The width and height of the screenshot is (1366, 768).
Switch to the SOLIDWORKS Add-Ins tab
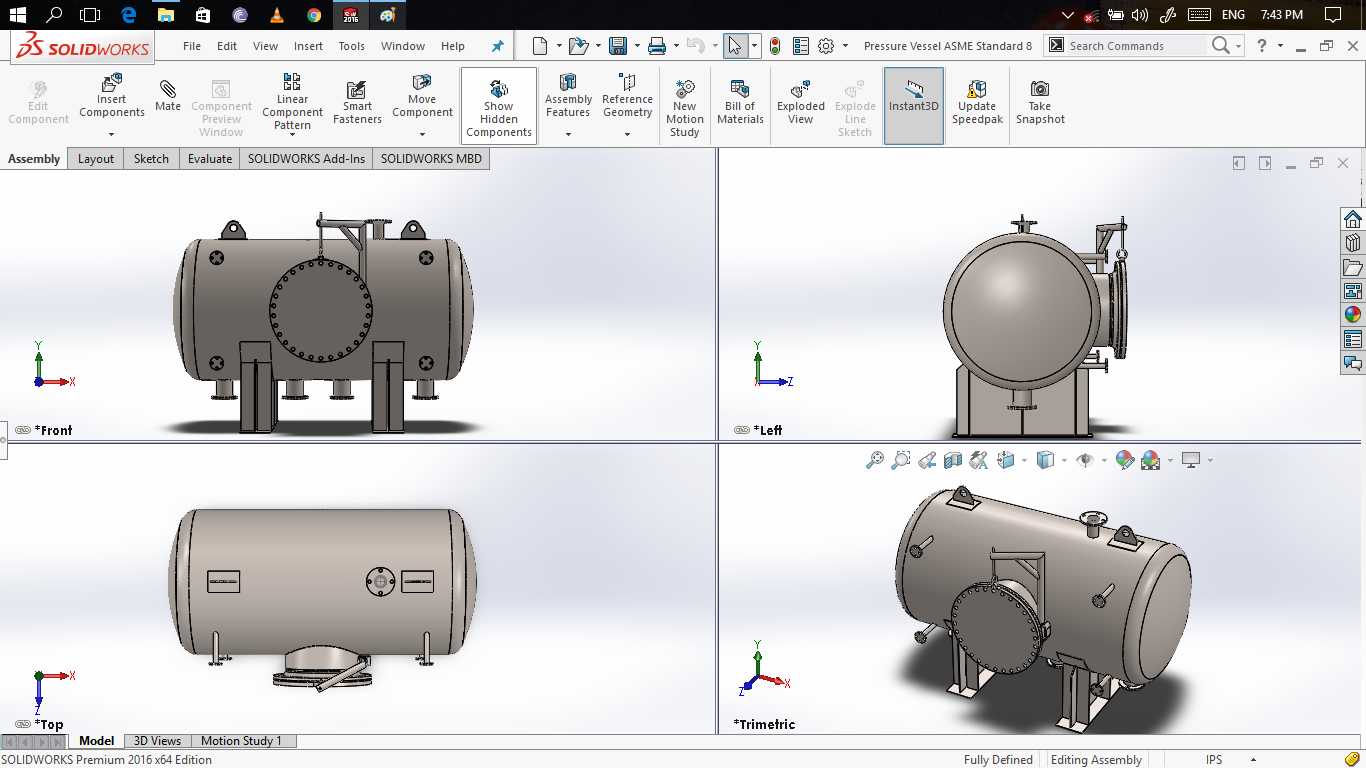(x=306, y=159)
